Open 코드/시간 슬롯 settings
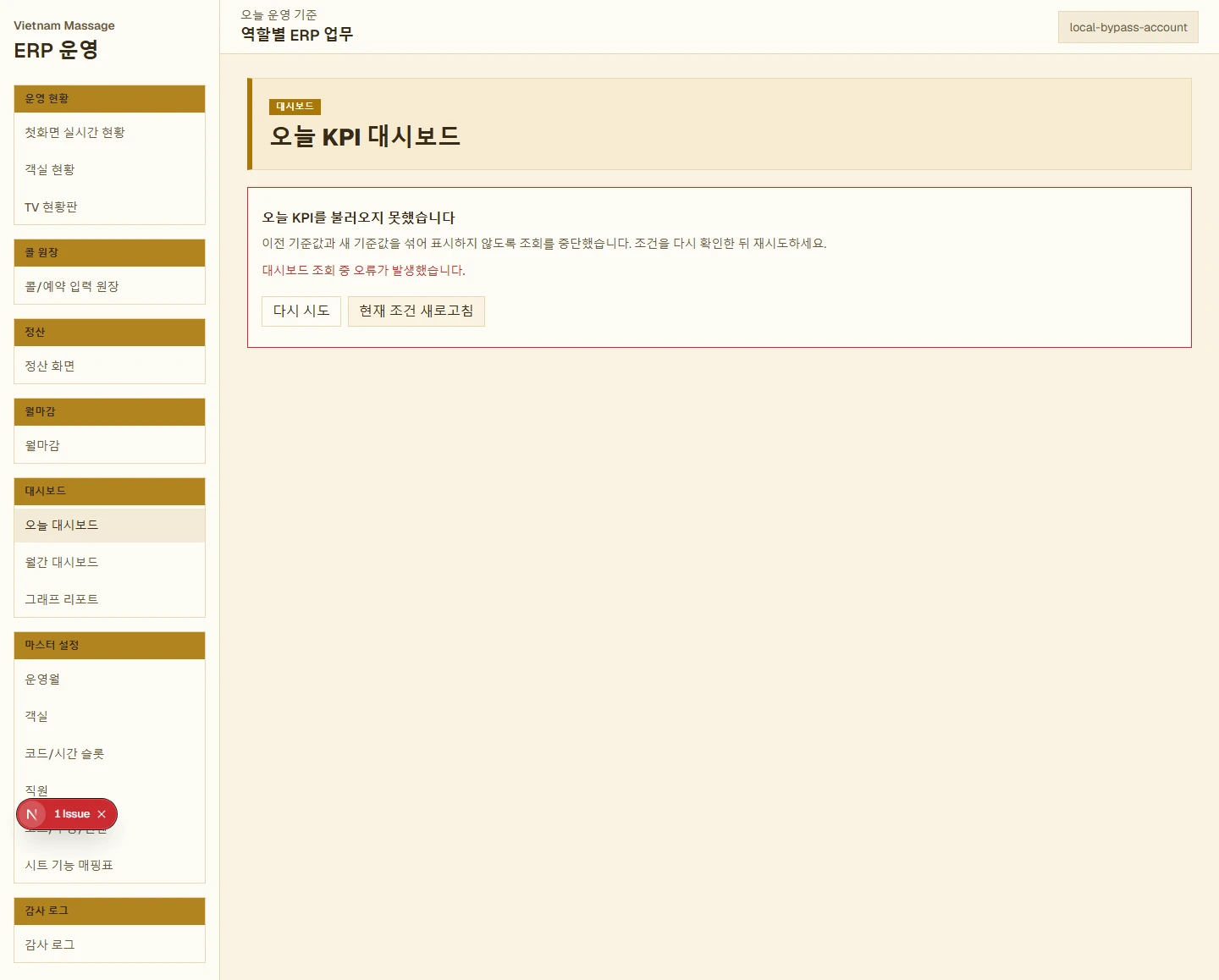The width and height of the screenshot is (1219, 980). [109, 753]
